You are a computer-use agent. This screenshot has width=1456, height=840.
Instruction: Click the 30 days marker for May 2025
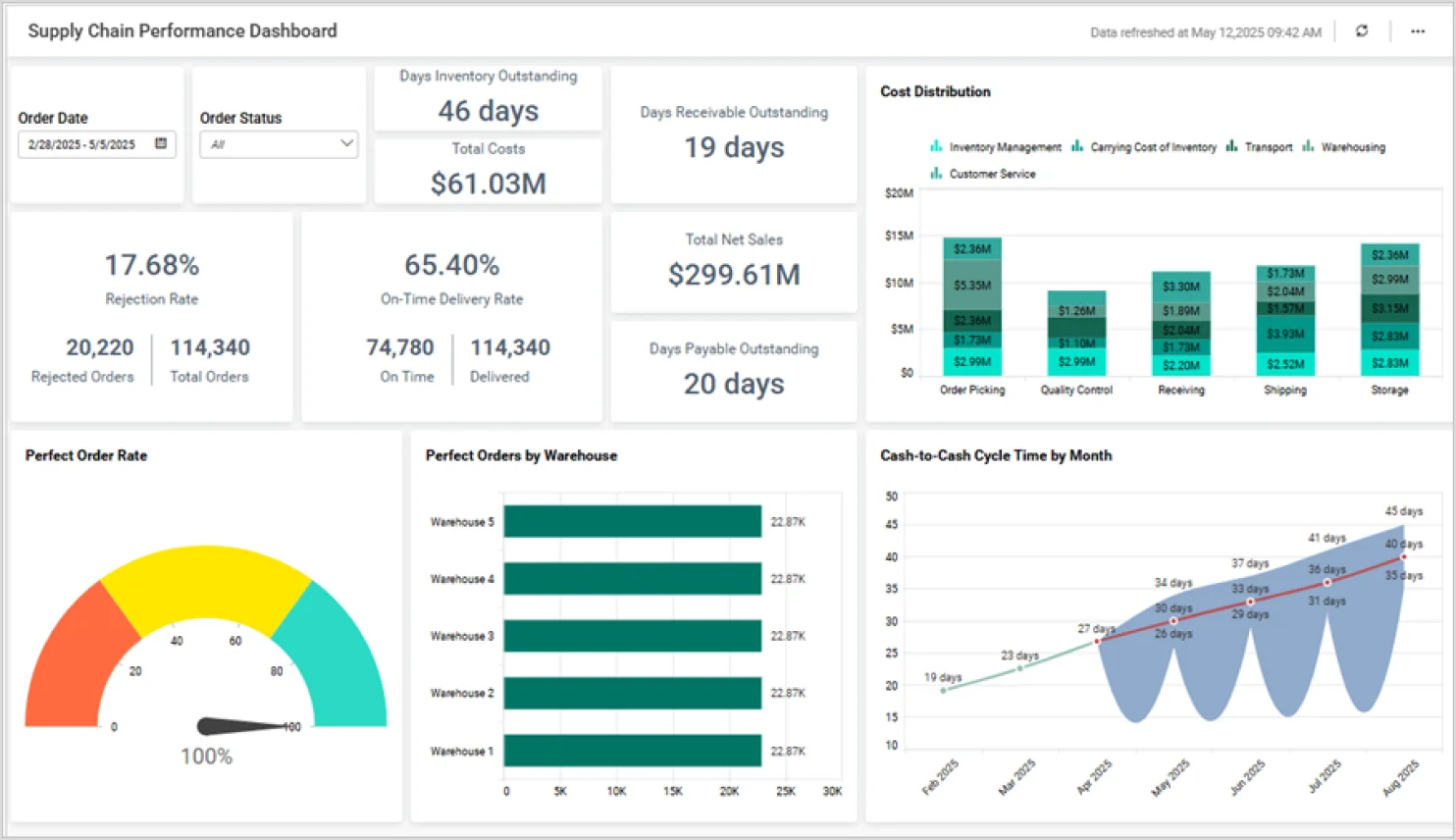1173,620
